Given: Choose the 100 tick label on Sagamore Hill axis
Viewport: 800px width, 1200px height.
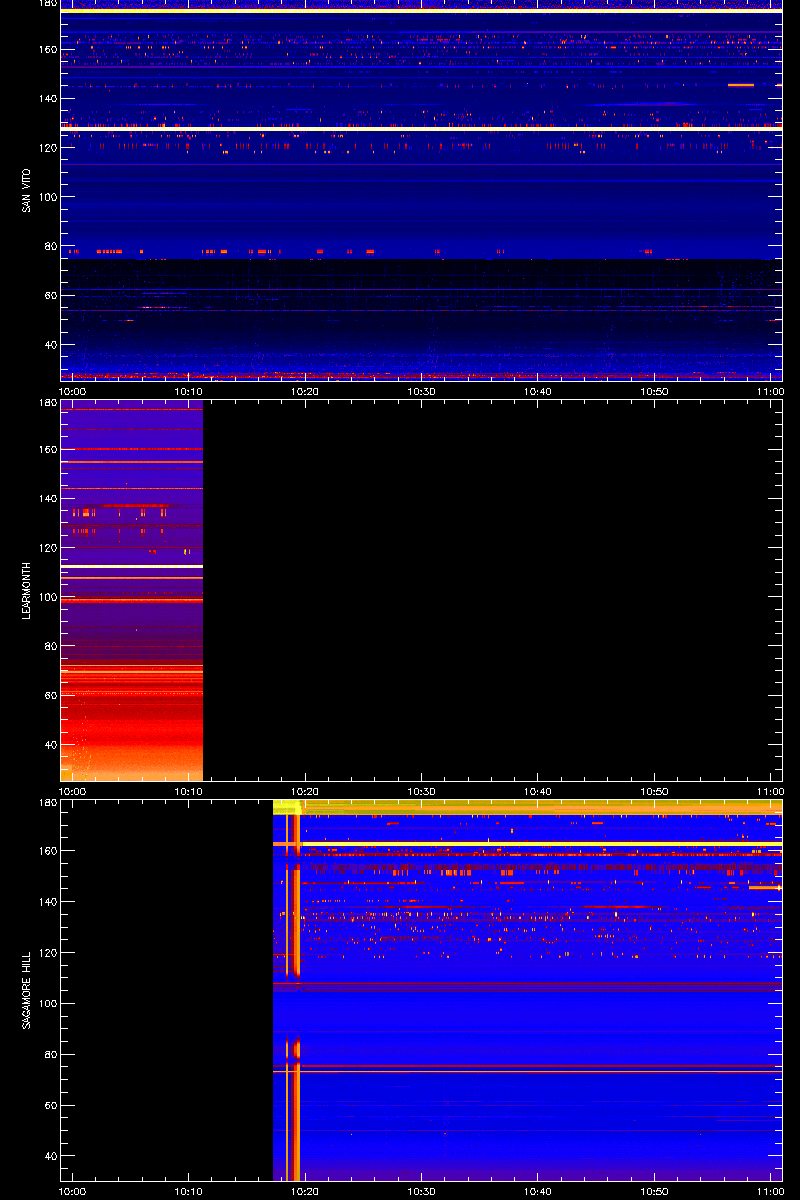Looking at the screenshot, I should (x=47, y=1004).
